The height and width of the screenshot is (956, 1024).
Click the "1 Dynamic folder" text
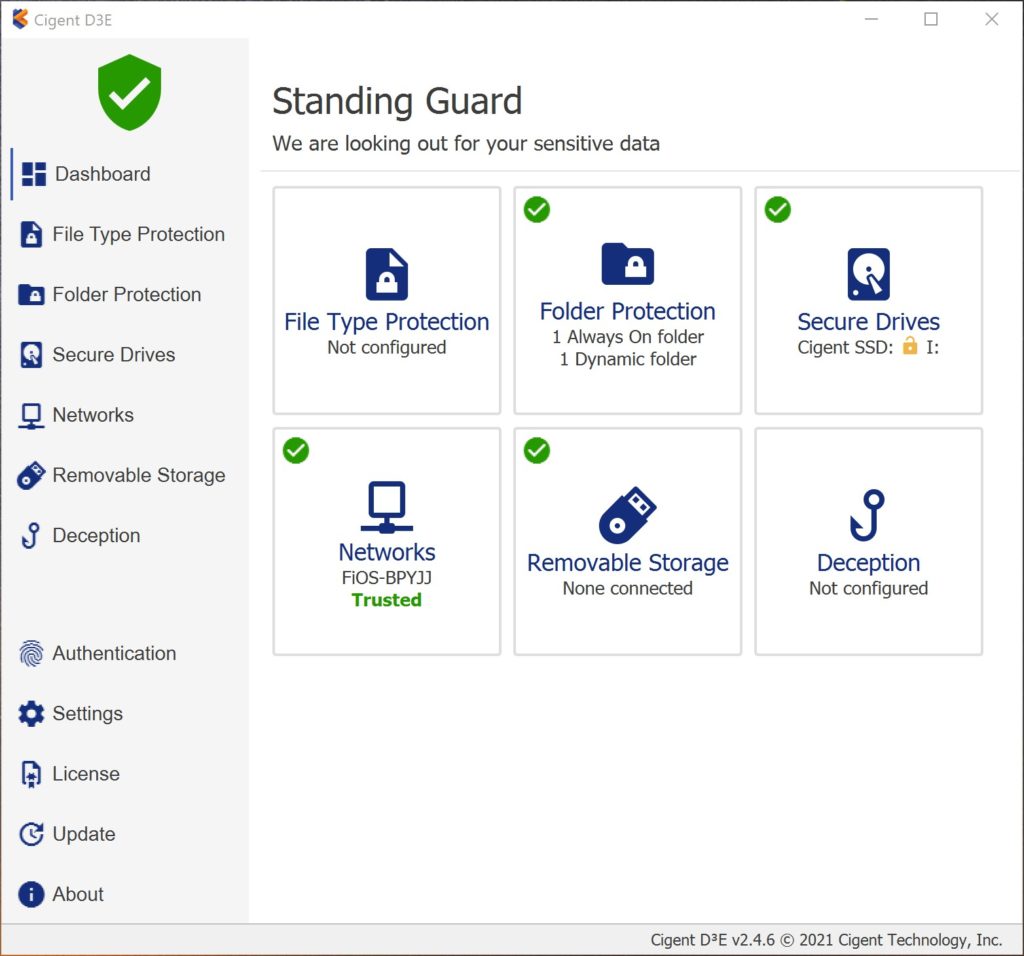tap(628, 359)
